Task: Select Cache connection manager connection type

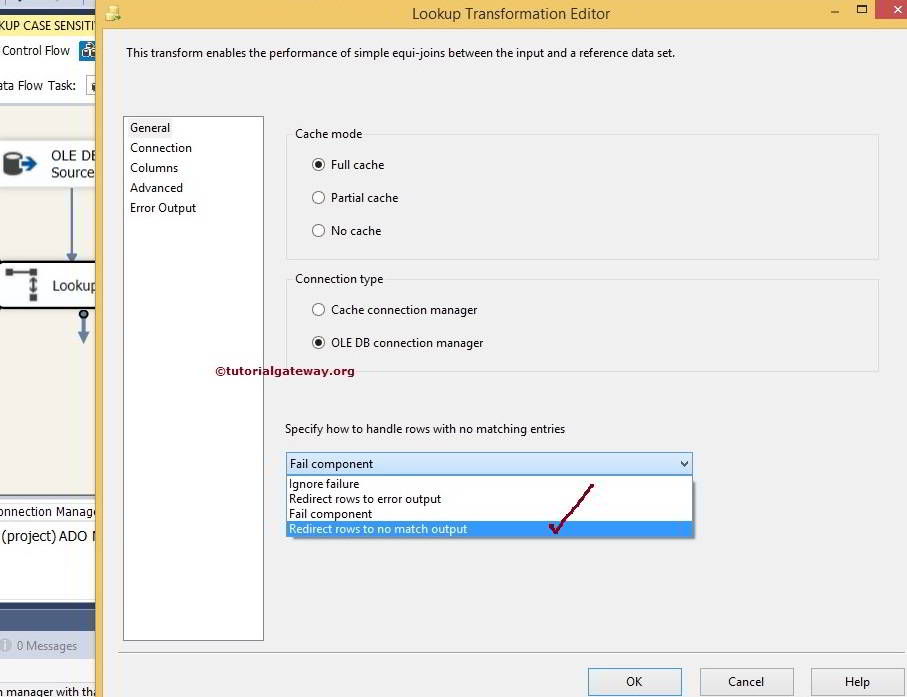Action: click(317, 309)
